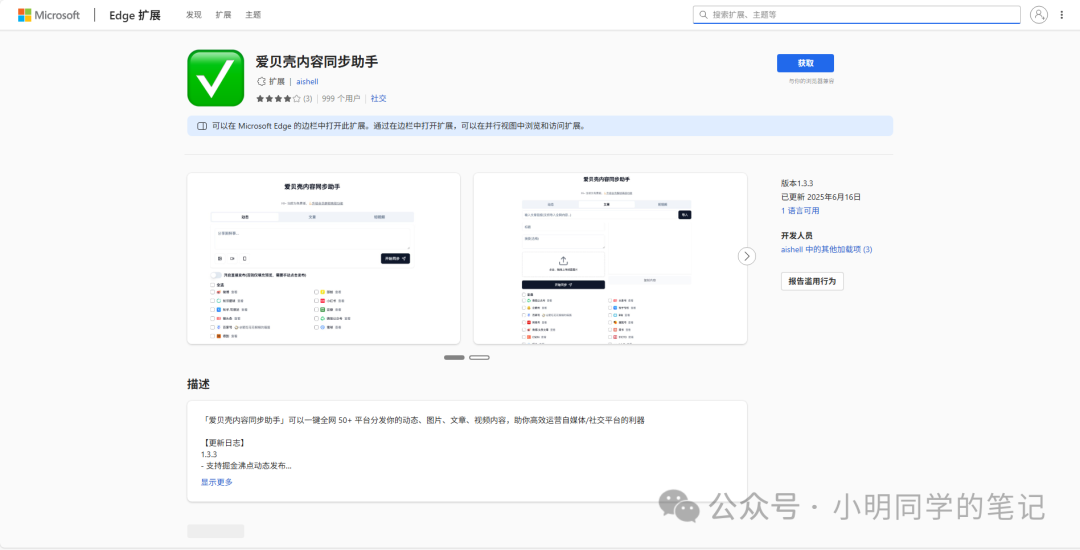Click the 999 个用户 text
Image resolution: width=1080 pixels, height=550 pixels.
pyautogui.click(x=341, y=98)
